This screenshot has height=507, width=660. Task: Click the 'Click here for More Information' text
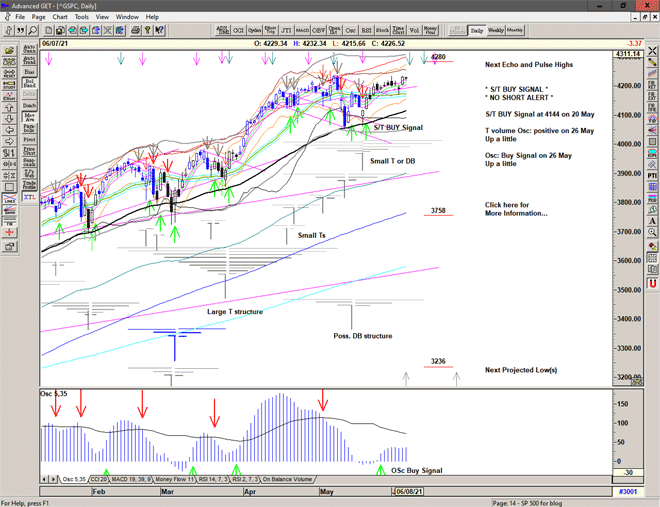pos(515,209)
